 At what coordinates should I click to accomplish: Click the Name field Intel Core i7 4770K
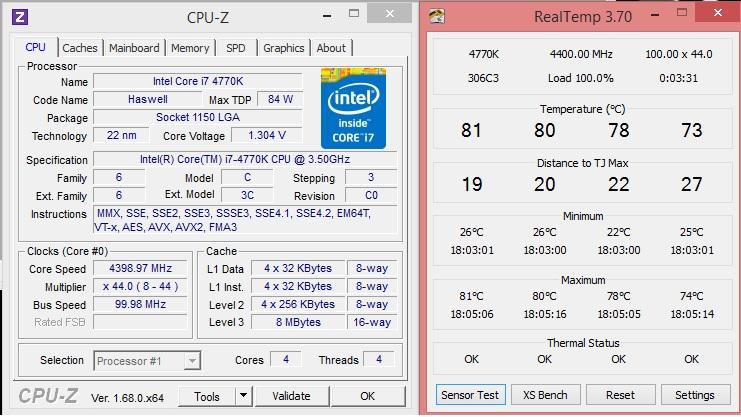click(198, 81)
